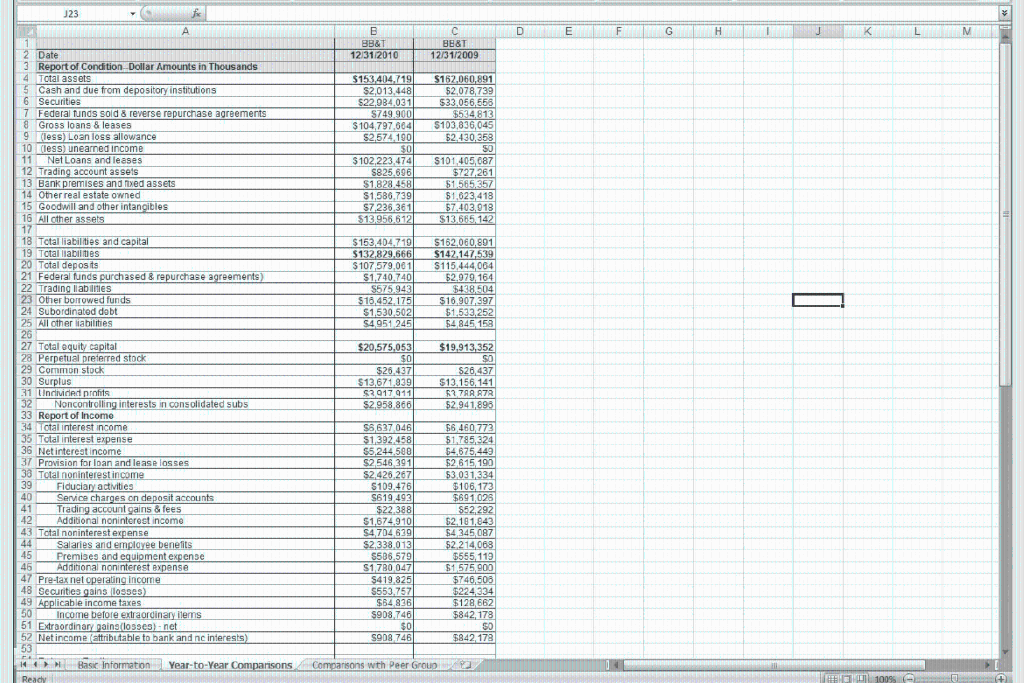Click the Select All corner button

(25, 31)
